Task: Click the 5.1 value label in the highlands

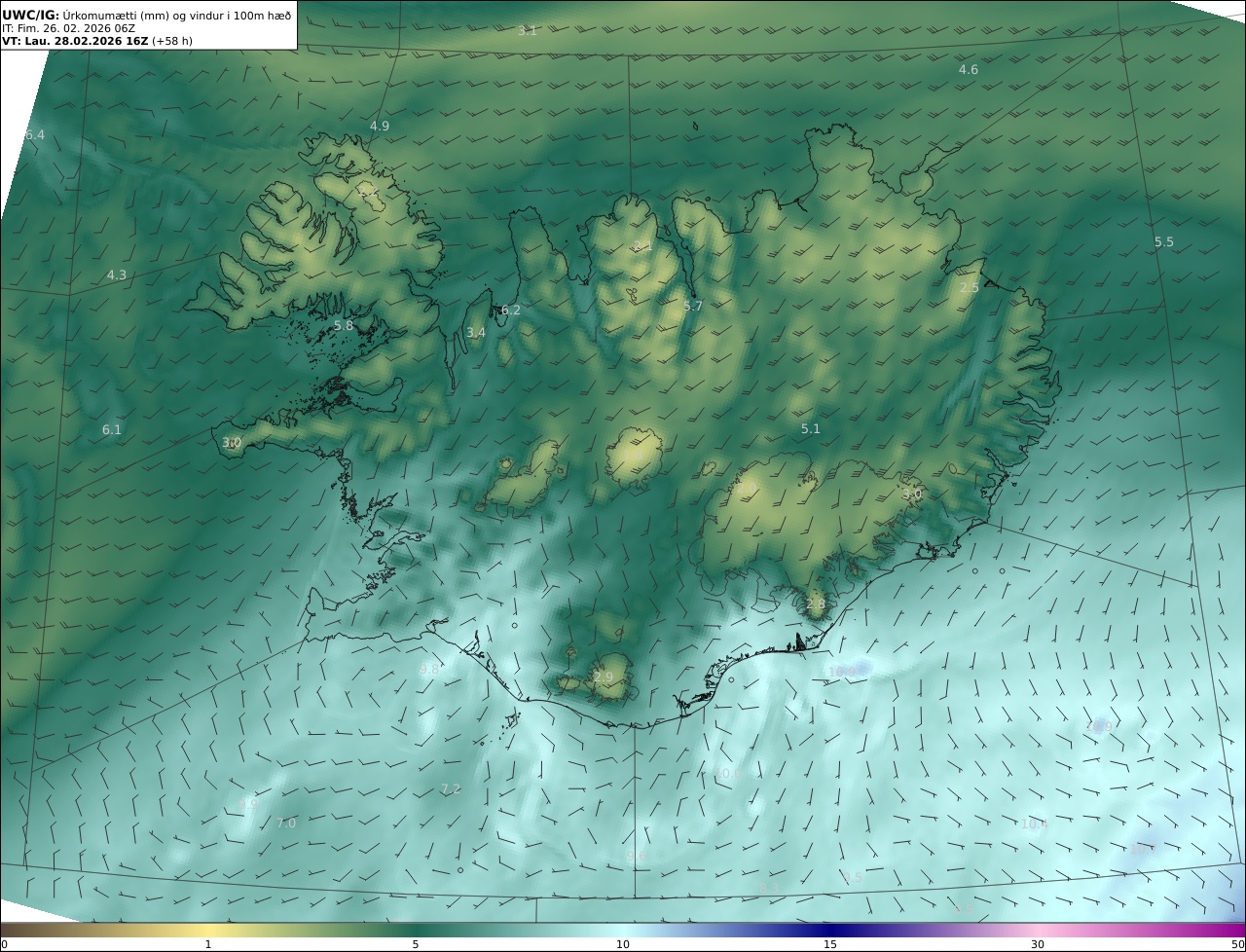Action: (x=810, y=429)
